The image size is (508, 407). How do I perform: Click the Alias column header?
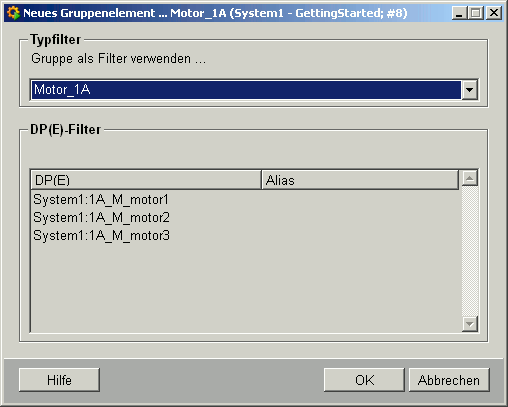[360, 180]
